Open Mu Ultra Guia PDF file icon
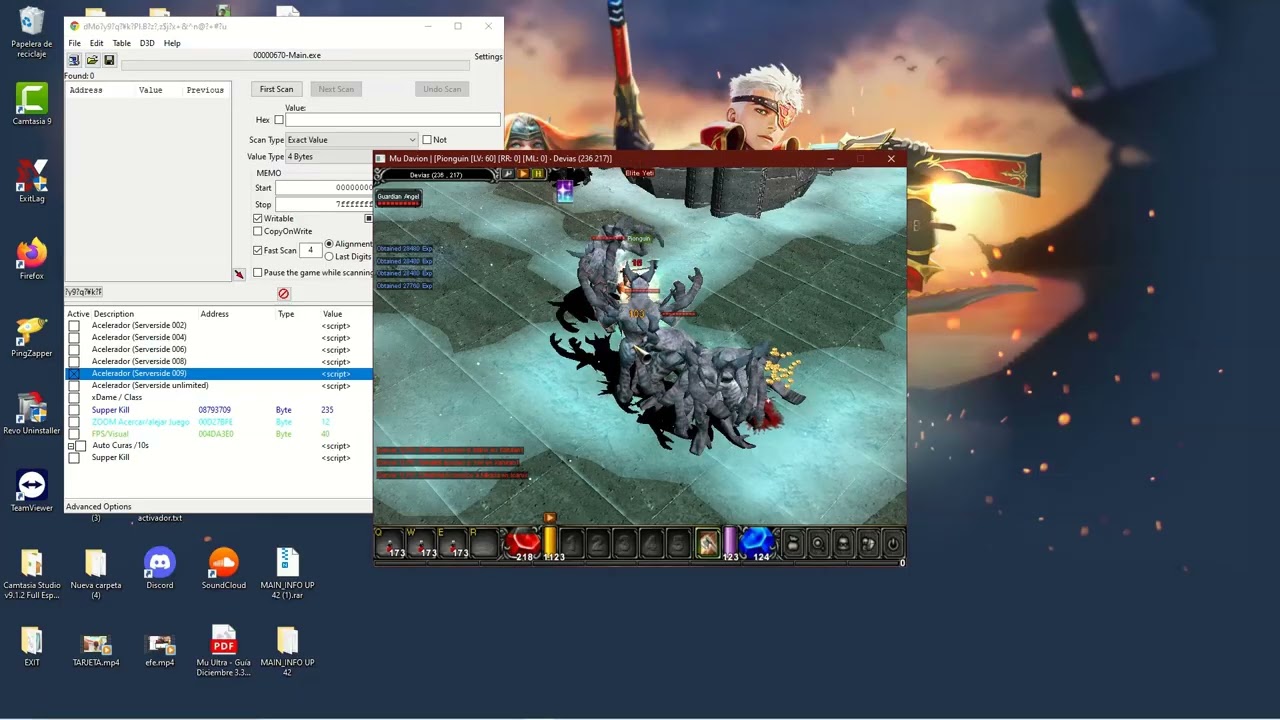The height and width of the screenshot is (720, 1280). (223, 650)
